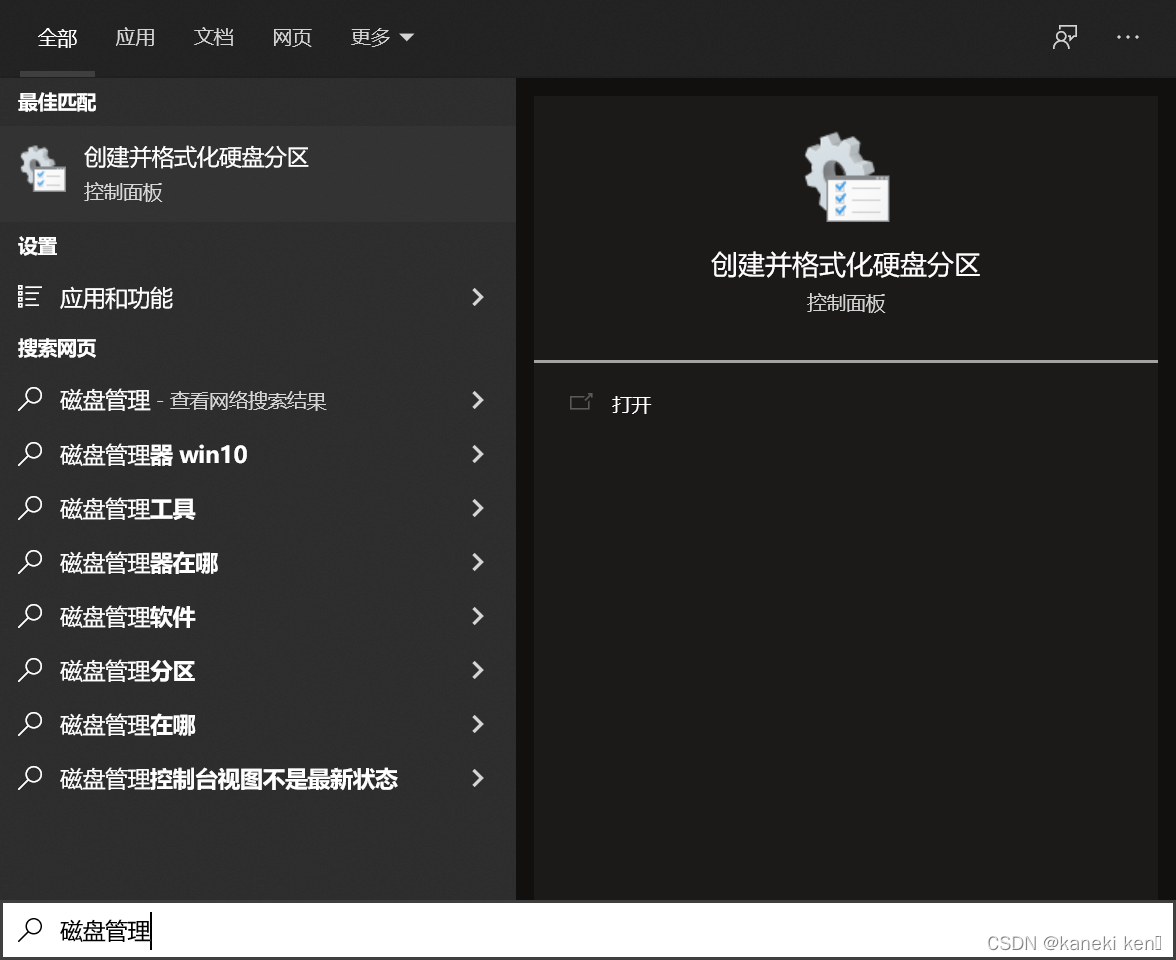Click 打开 to launch the result

click(632, 404)
